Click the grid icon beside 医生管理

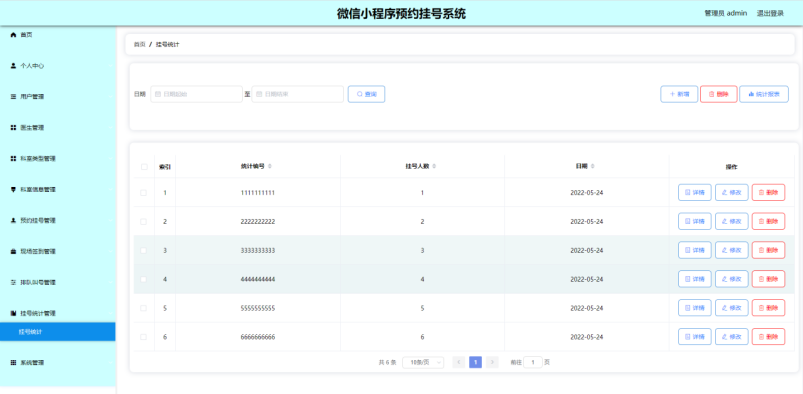click(x=14, y=128)
